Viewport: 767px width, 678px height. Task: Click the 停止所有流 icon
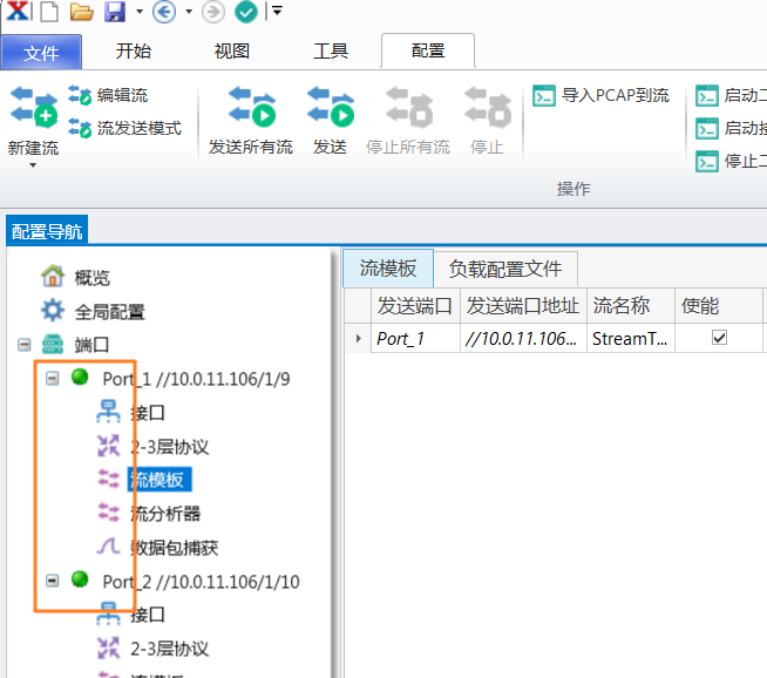pos(409,106)
